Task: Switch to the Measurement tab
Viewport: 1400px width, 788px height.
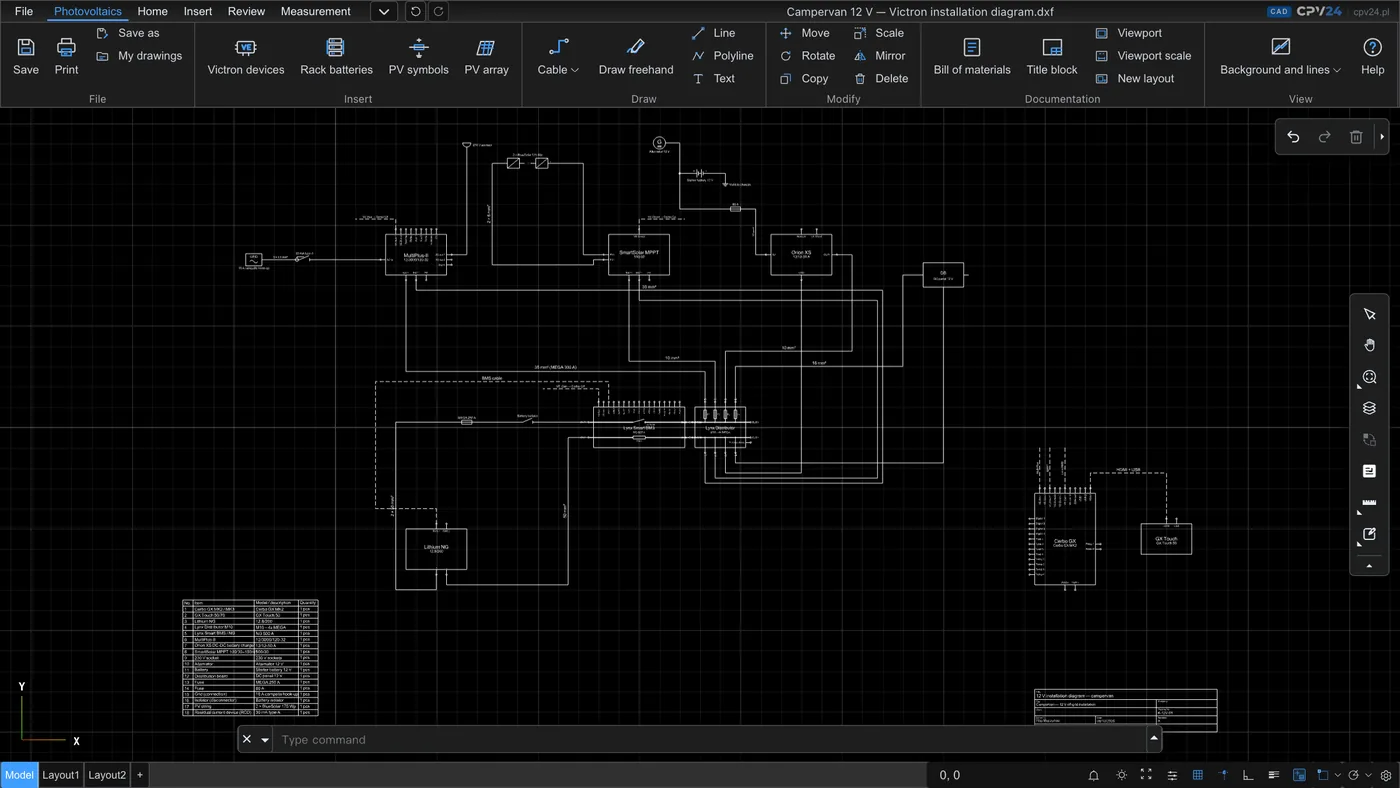Action: click(x=315, y=11)
